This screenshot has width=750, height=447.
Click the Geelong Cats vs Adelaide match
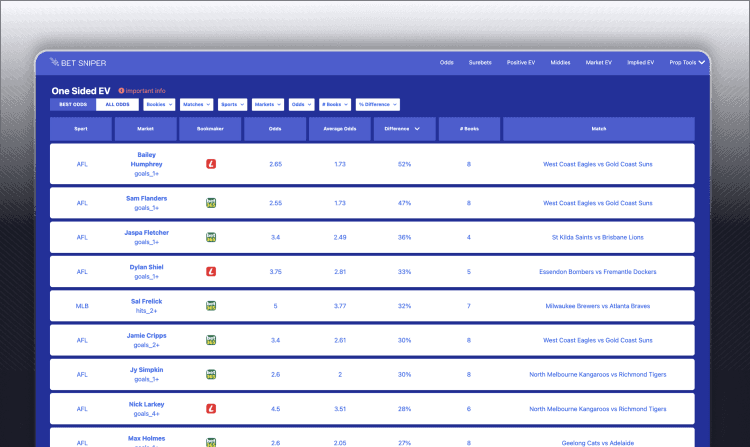coord(598,443)
